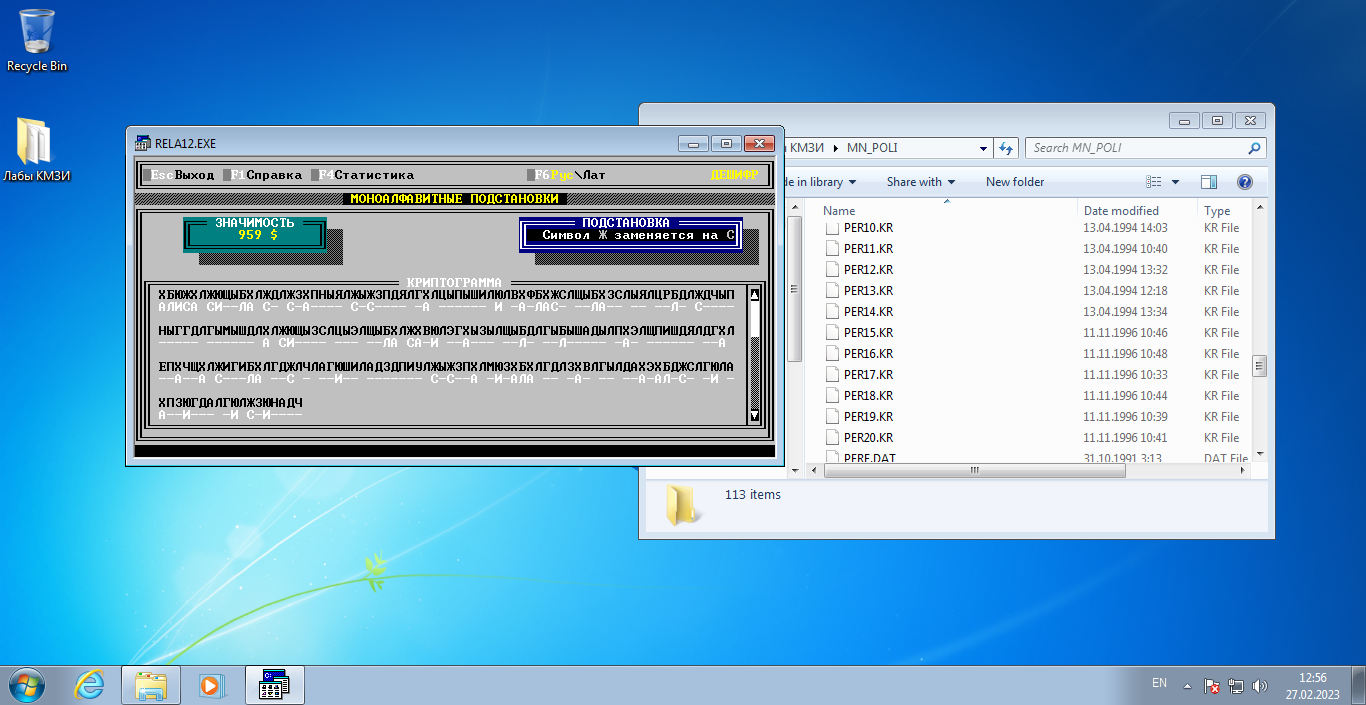Open the Windows Explorer taskbar button
The height and width of the screenshot is (705, 1366).
click(x=150, y=685)
